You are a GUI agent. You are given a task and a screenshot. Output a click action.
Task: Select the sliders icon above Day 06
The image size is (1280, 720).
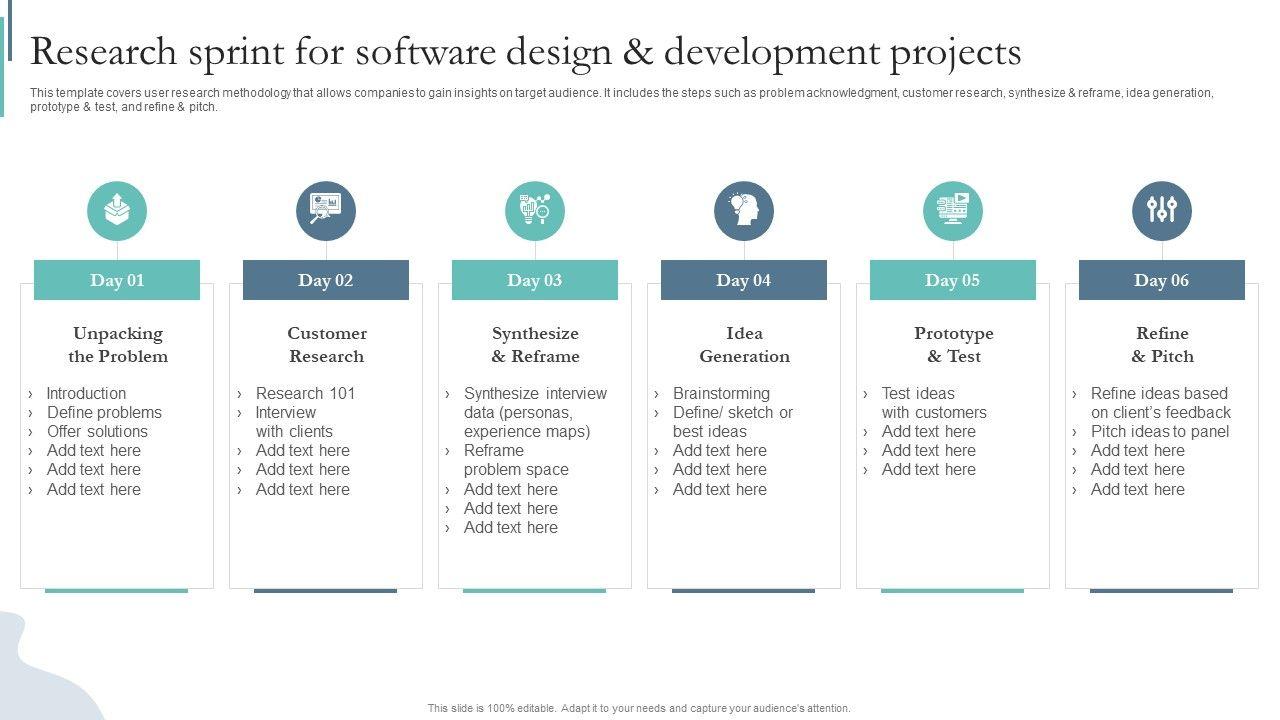pyautogui.click(x=1162, y=211)
